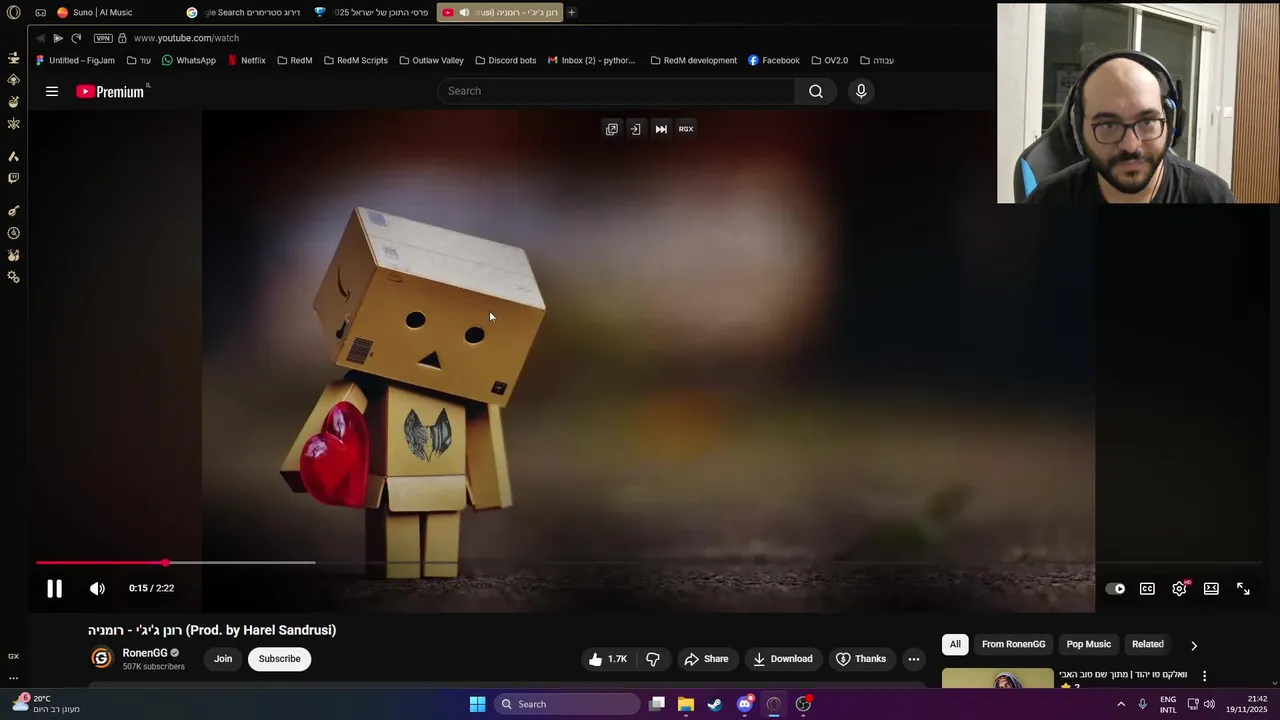Open Windows Start menu

pos(477,704)
